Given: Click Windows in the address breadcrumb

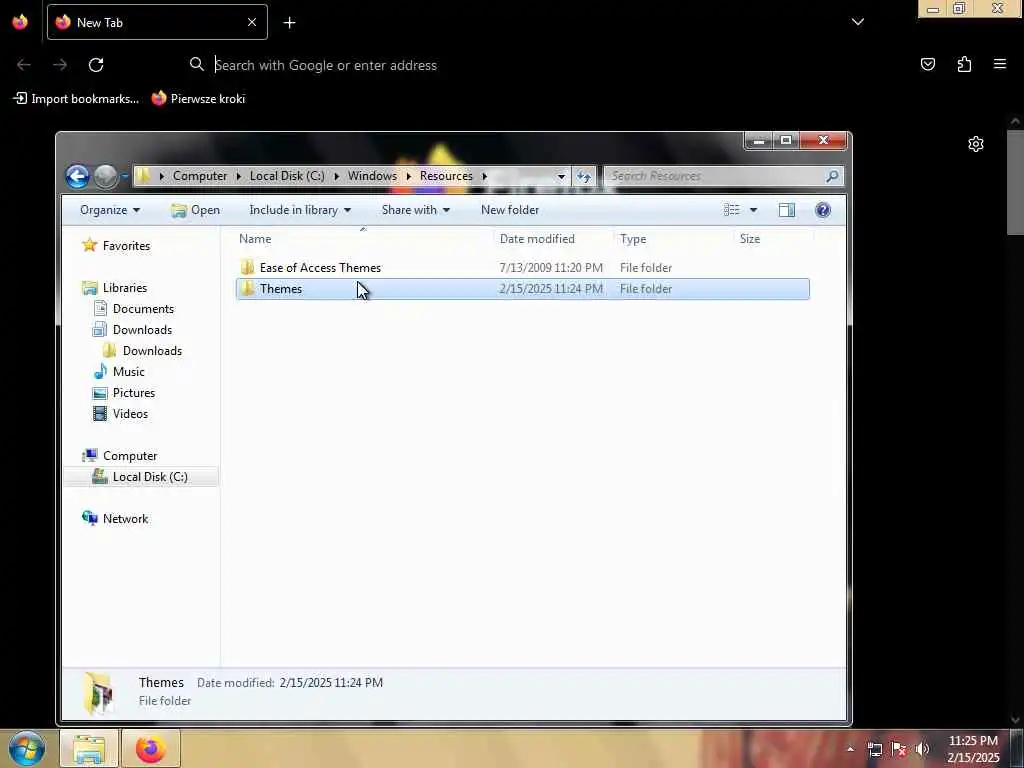Looking at the screenshot, I should point(372,176).
